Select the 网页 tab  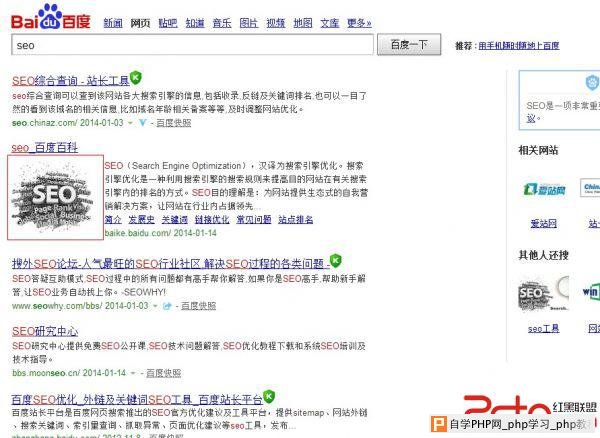pos(140,23)
